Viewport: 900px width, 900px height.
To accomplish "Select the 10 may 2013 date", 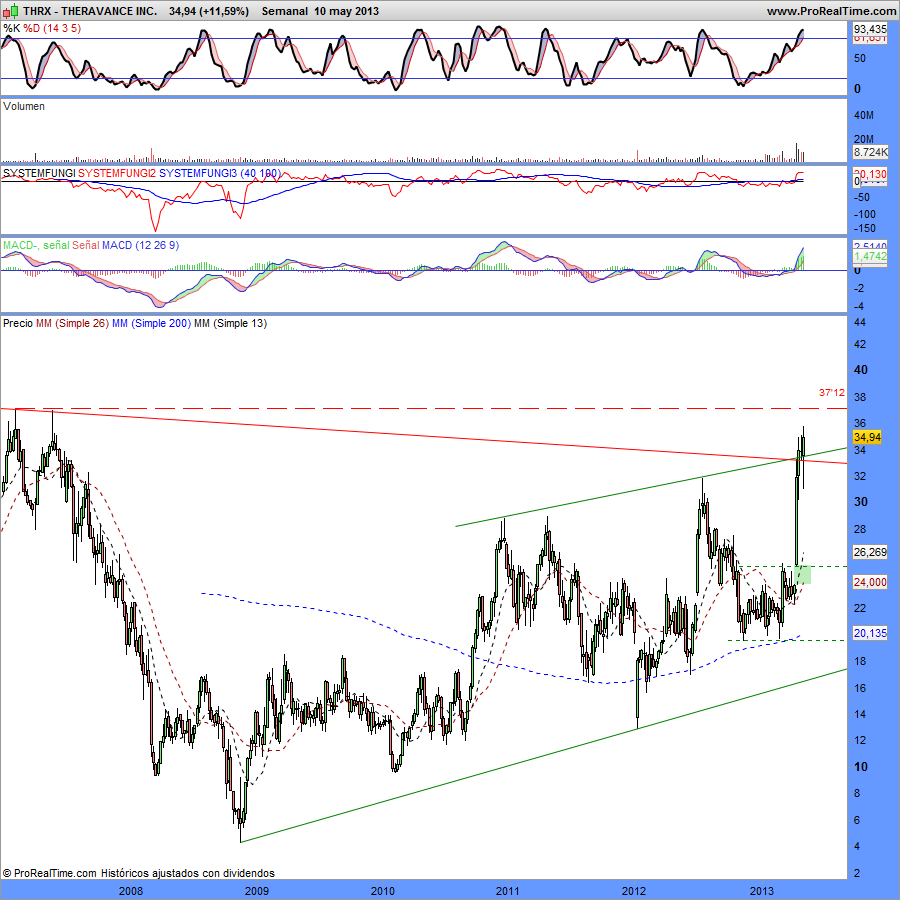I will point(346,11).
